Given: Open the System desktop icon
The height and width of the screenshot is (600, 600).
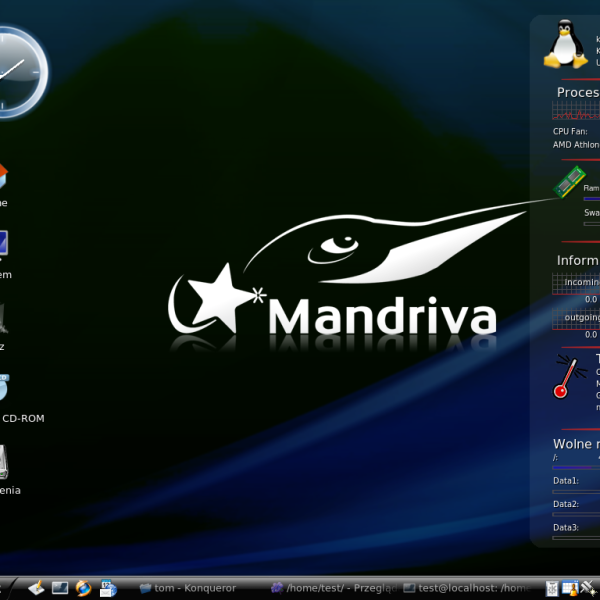Looking at the screenshot, I should [x=3, y=245].
